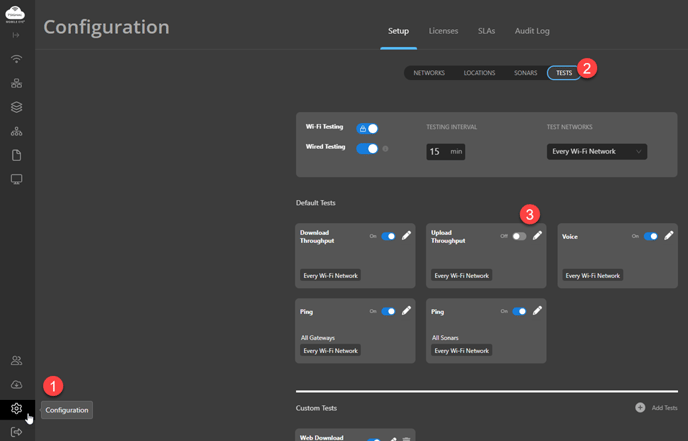Open the Test Networks dropdown
Image resolution: width=688 pixels, height=441 pixels.
[x=597, y=151]
